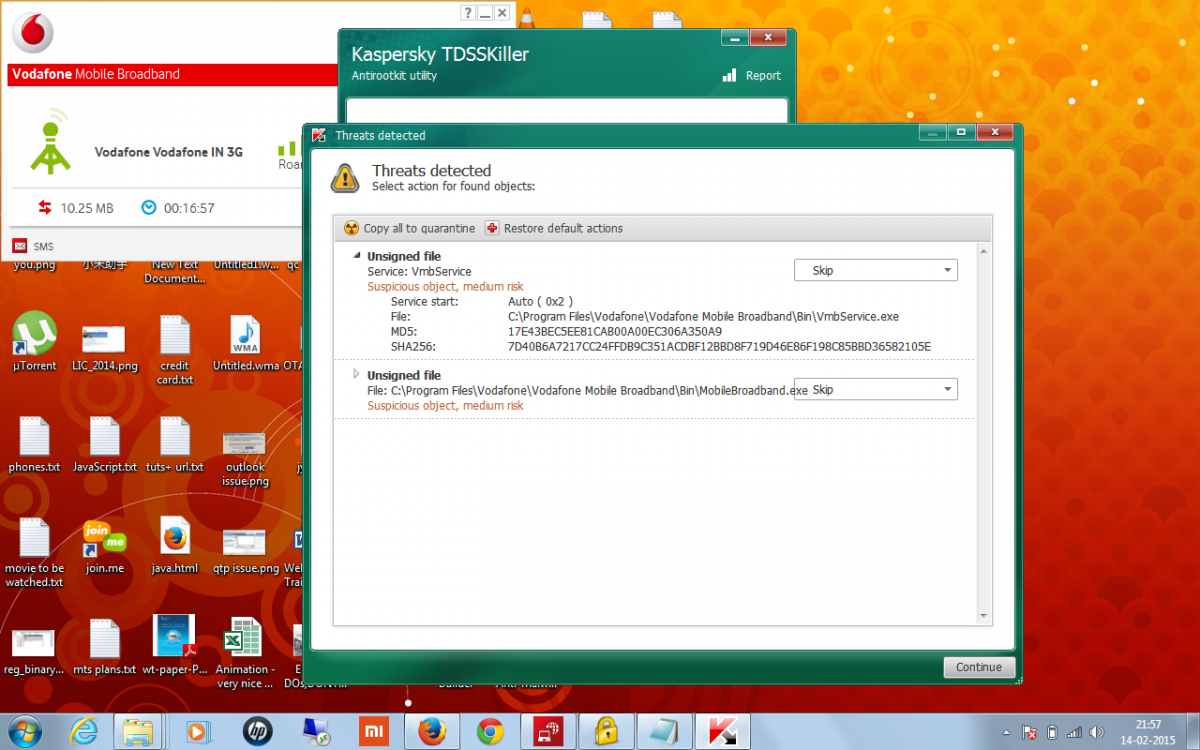Select credit card.txt desktop file
This screenshot has height=750, width=1200.
tap(175, 350)
